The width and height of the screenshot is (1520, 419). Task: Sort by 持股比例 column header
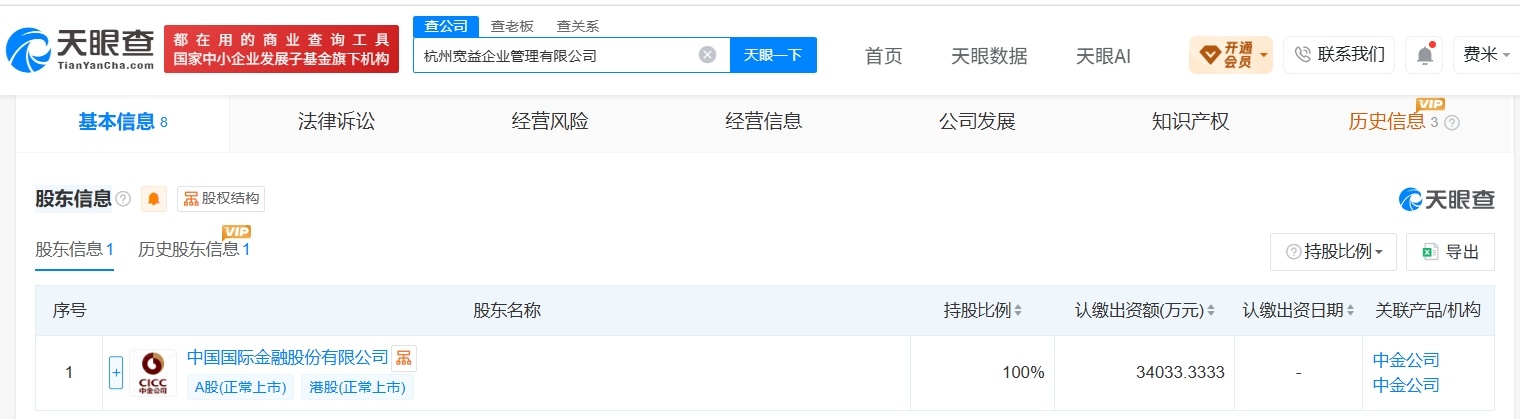983,311
